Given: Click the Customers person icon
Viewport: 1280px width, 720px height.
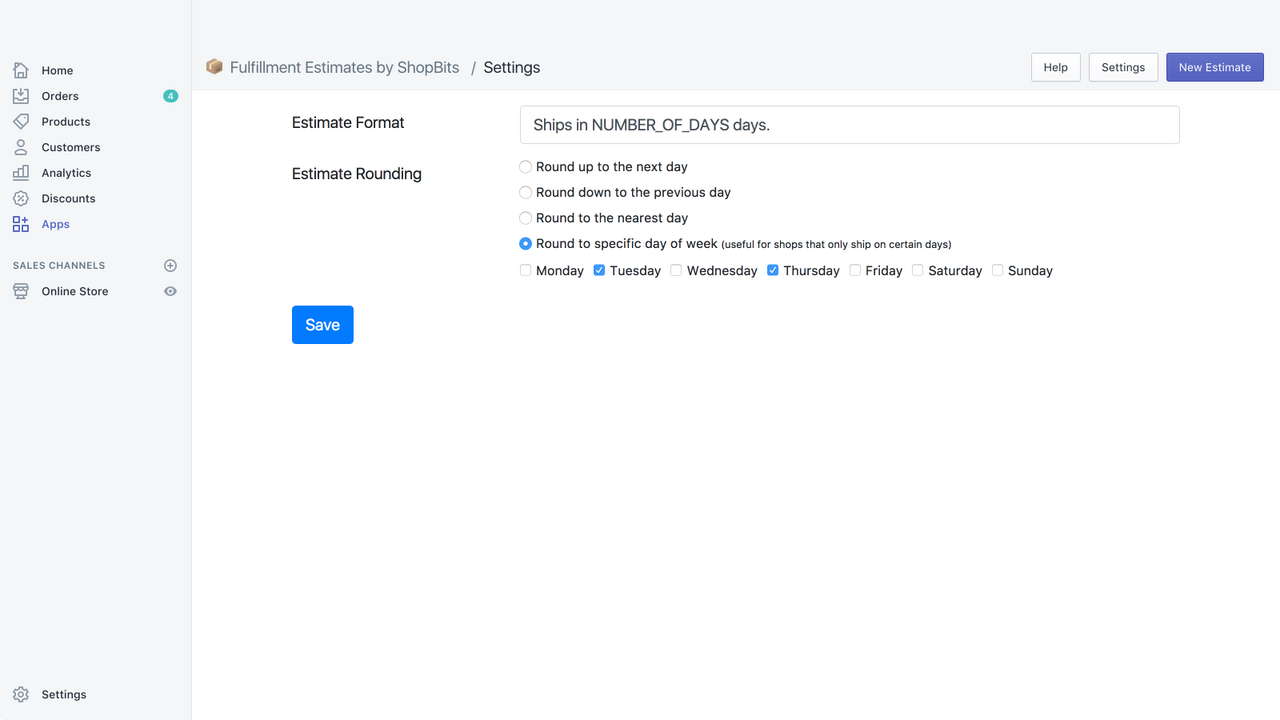Looking at the screenshot, I should 21,147.
